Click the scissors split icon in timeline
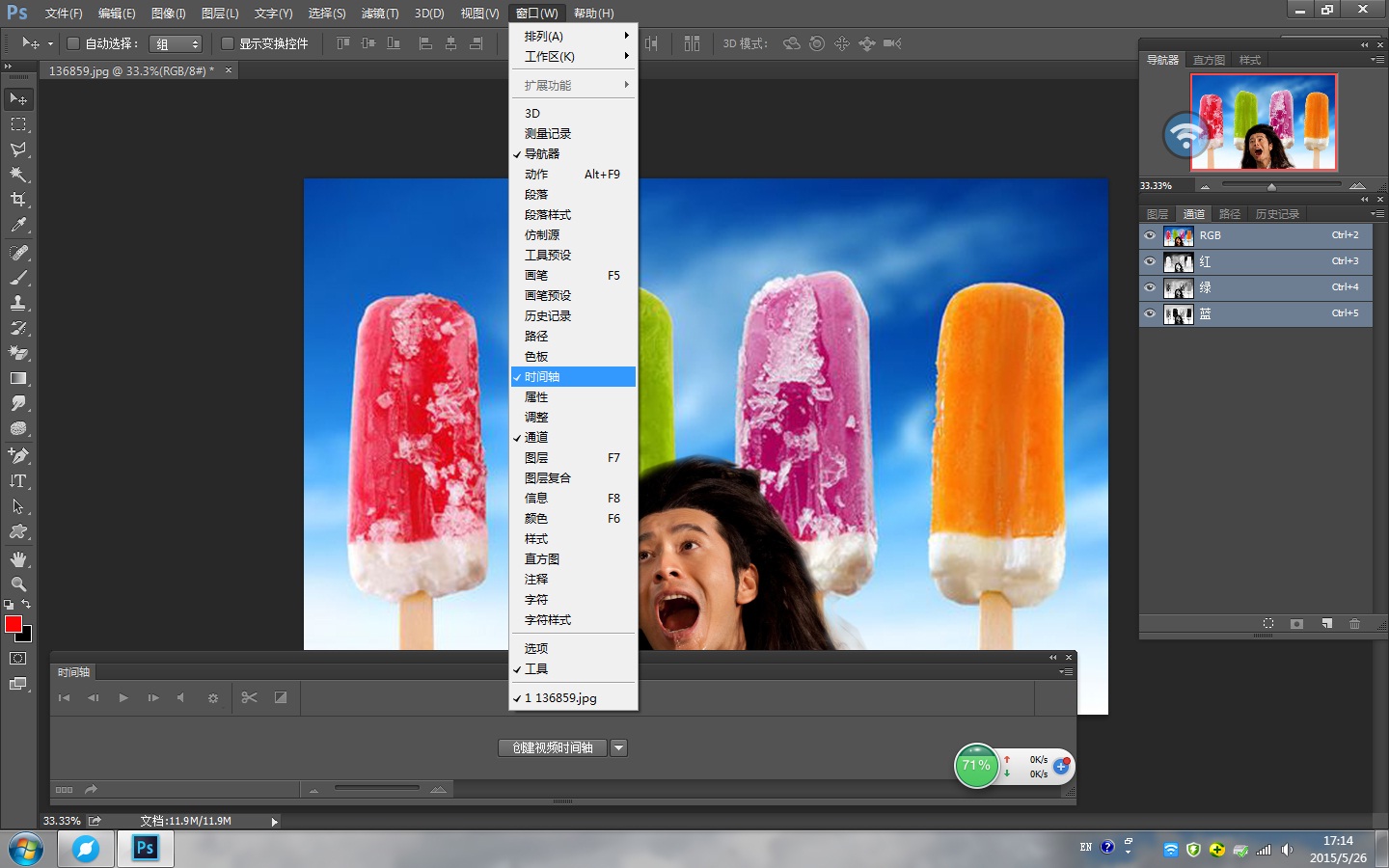Viewport: 1389px width, 868px height. click(250, 697)
